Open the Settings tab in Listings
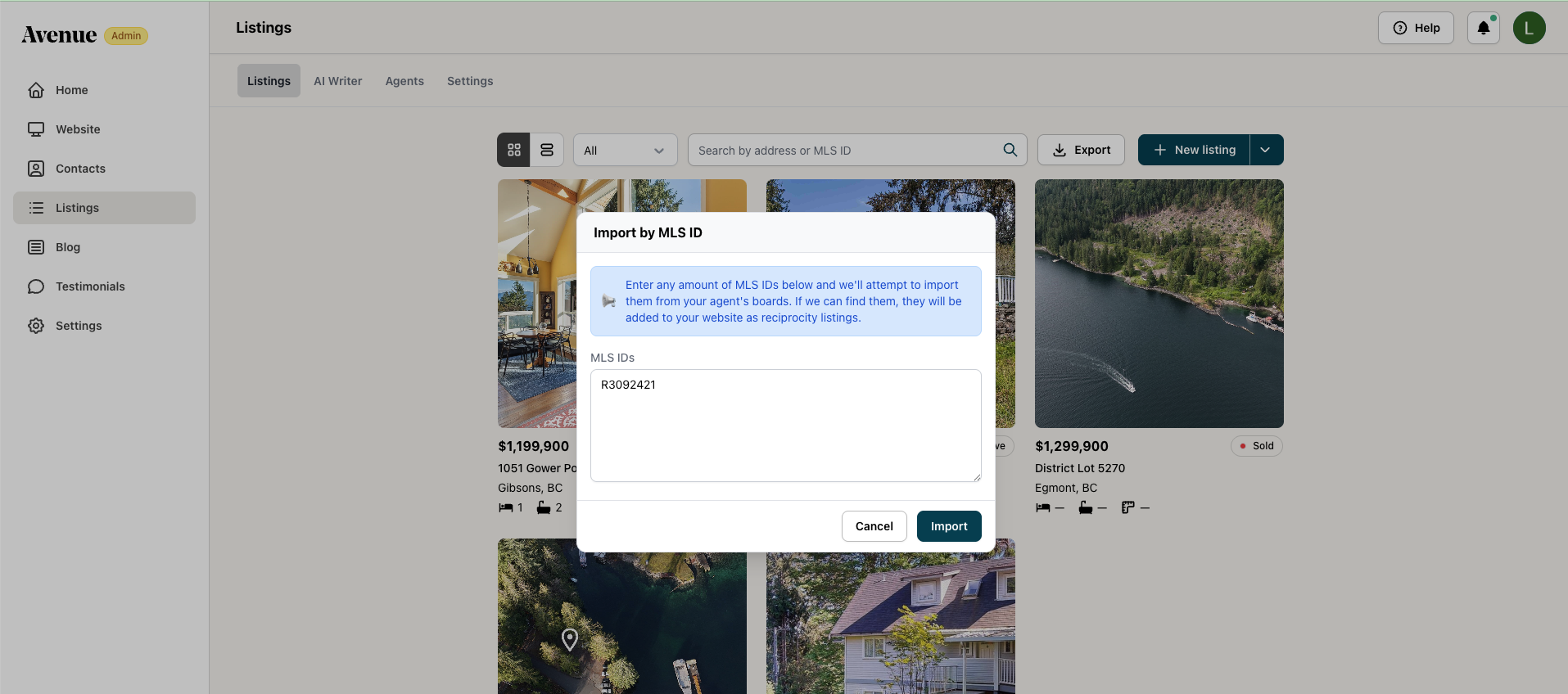Image resolution: width=1568 pixels, height=694 pixels. (470, 81)
